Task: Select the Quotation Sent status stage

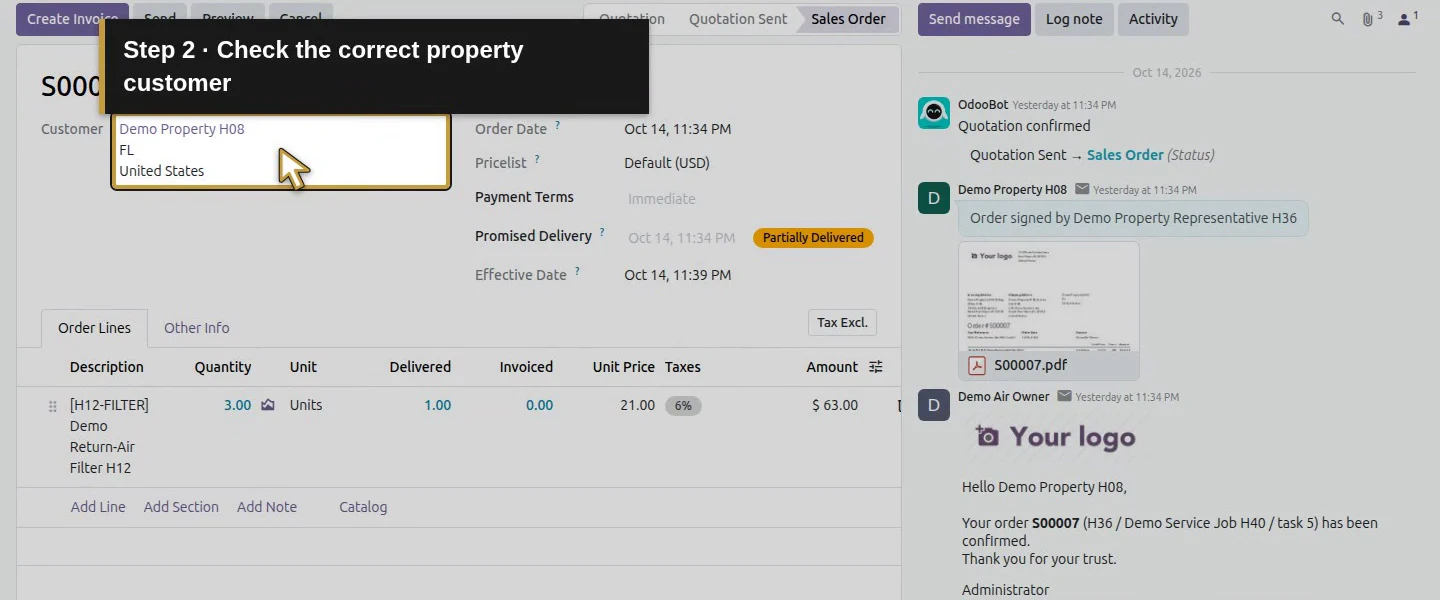Action: (x=738, y=19)
